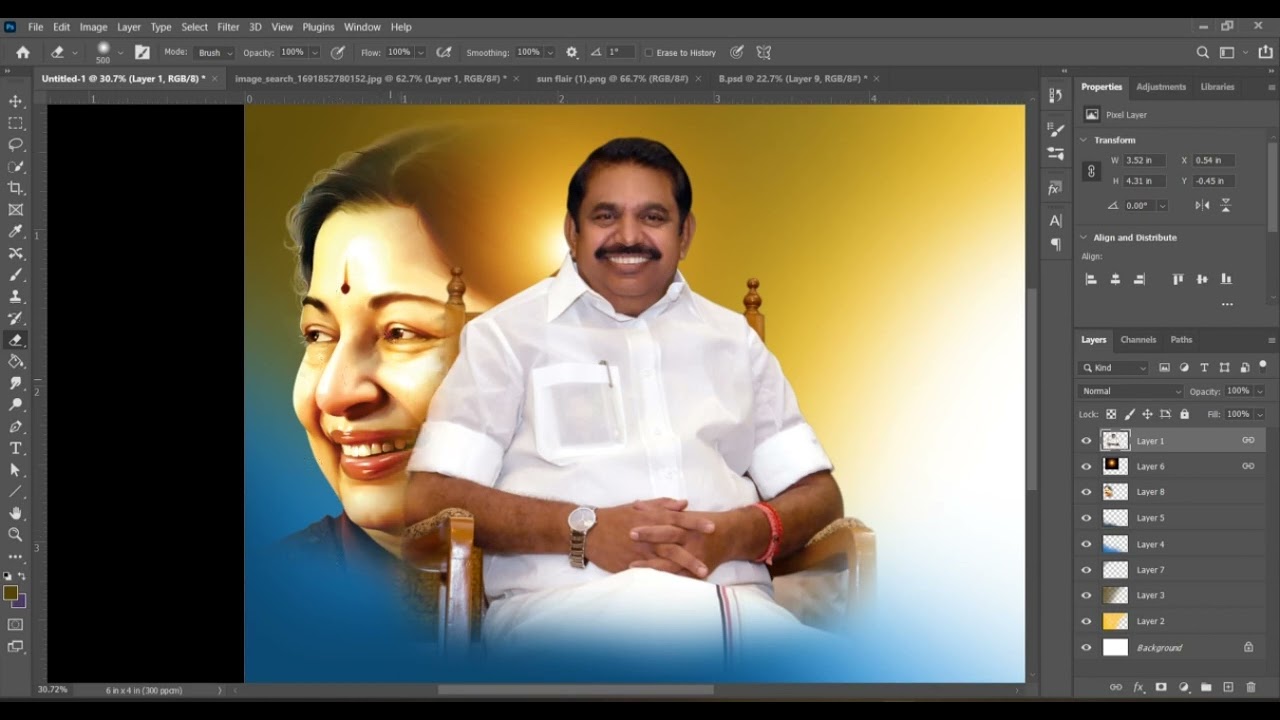Toggle link width and height icon

1091,171
